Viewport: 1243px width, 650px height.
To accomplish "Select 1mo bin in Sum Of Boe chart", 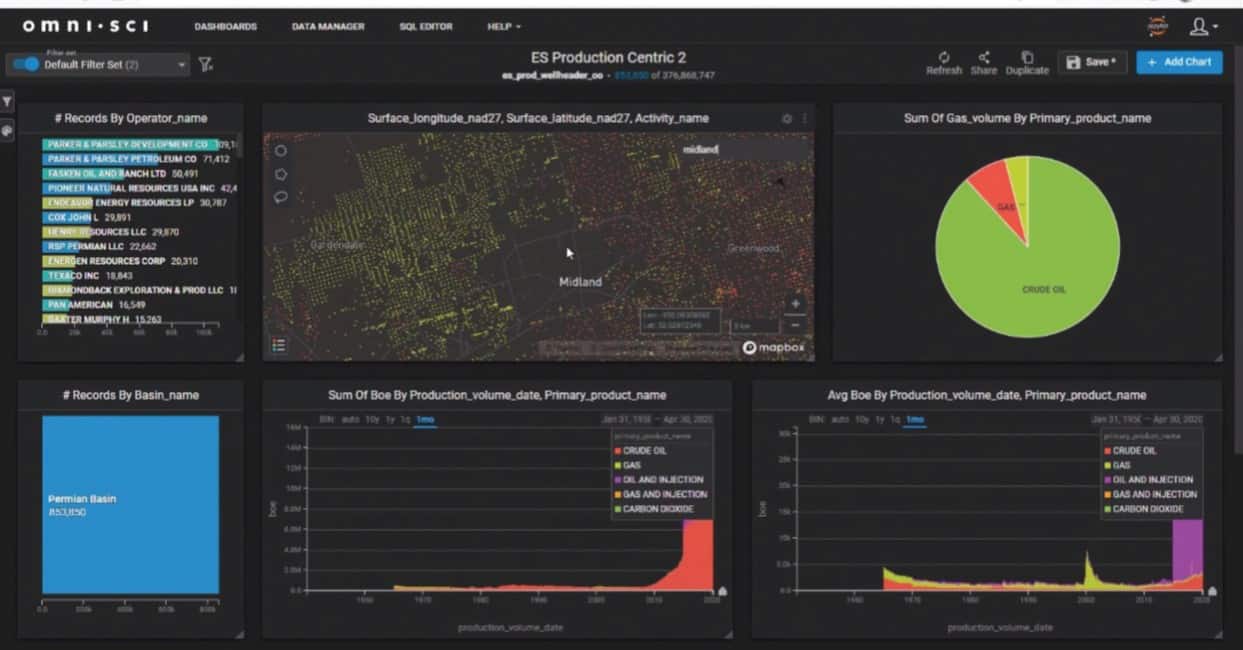I will (424, 420).
